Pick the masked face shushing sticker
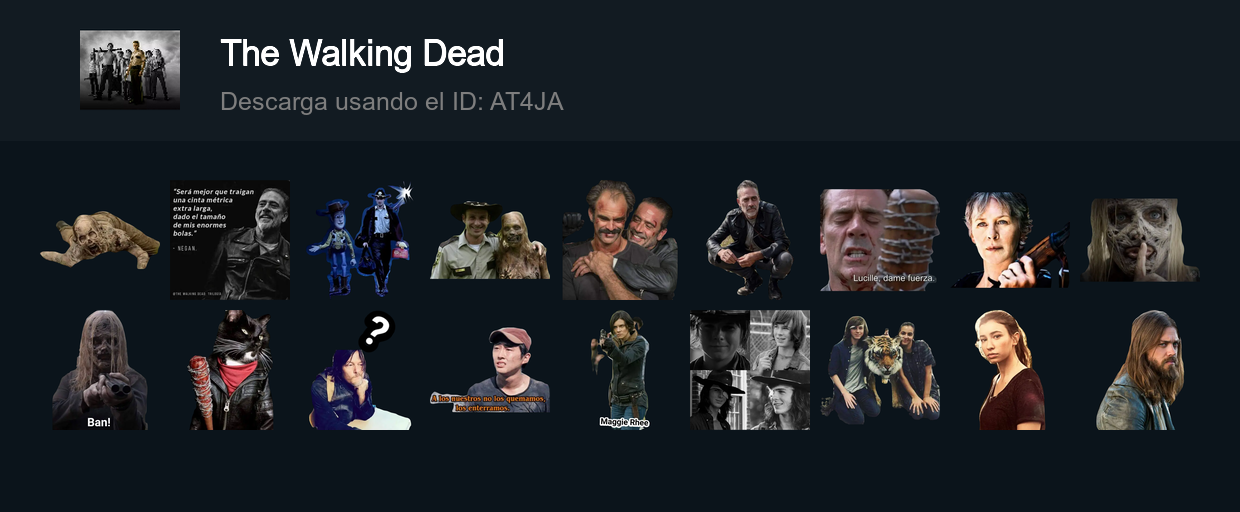This screenshot has width=1240, height=512. (1140, 240)
